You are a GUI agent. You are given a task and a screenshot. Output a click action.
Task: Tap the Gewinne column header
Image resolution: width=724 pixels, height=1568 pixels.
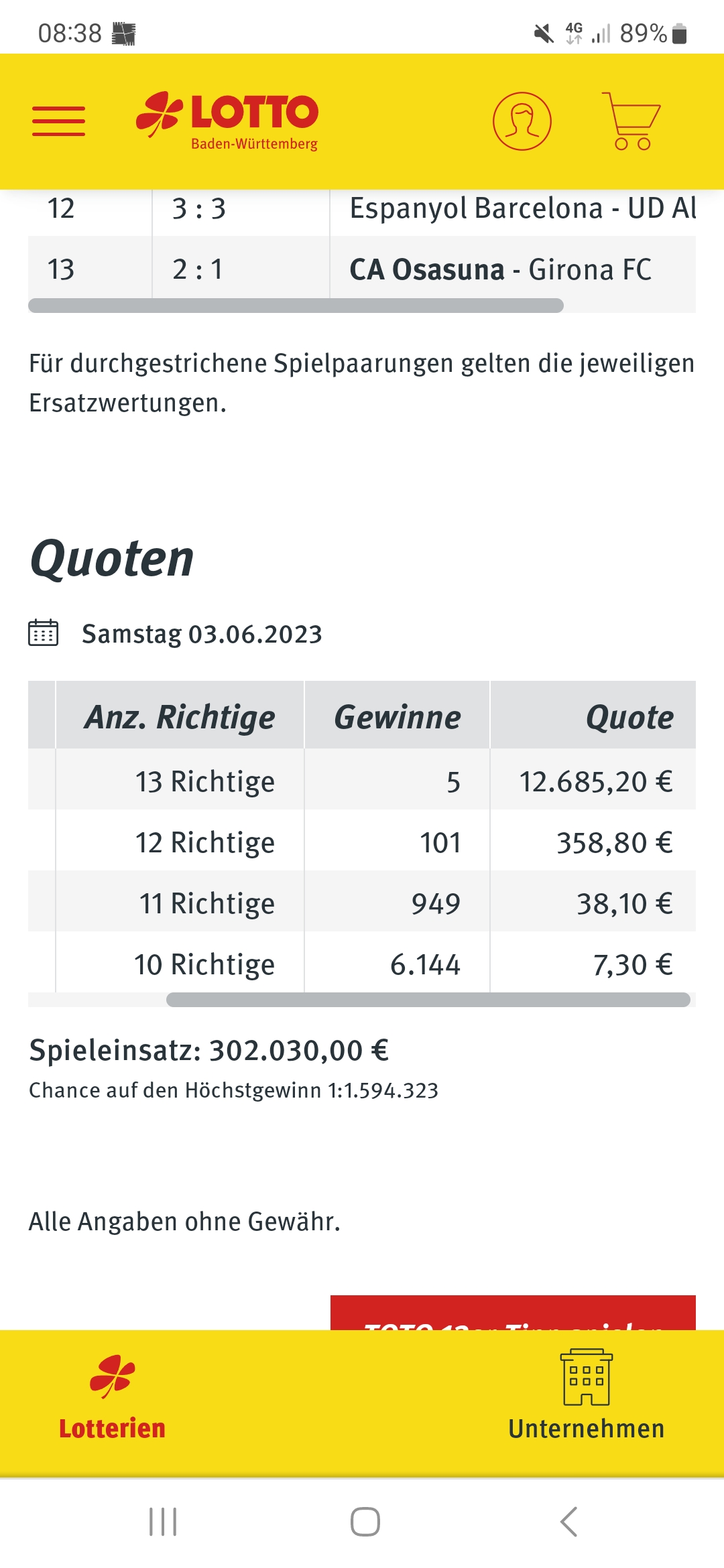pos(398,717)
